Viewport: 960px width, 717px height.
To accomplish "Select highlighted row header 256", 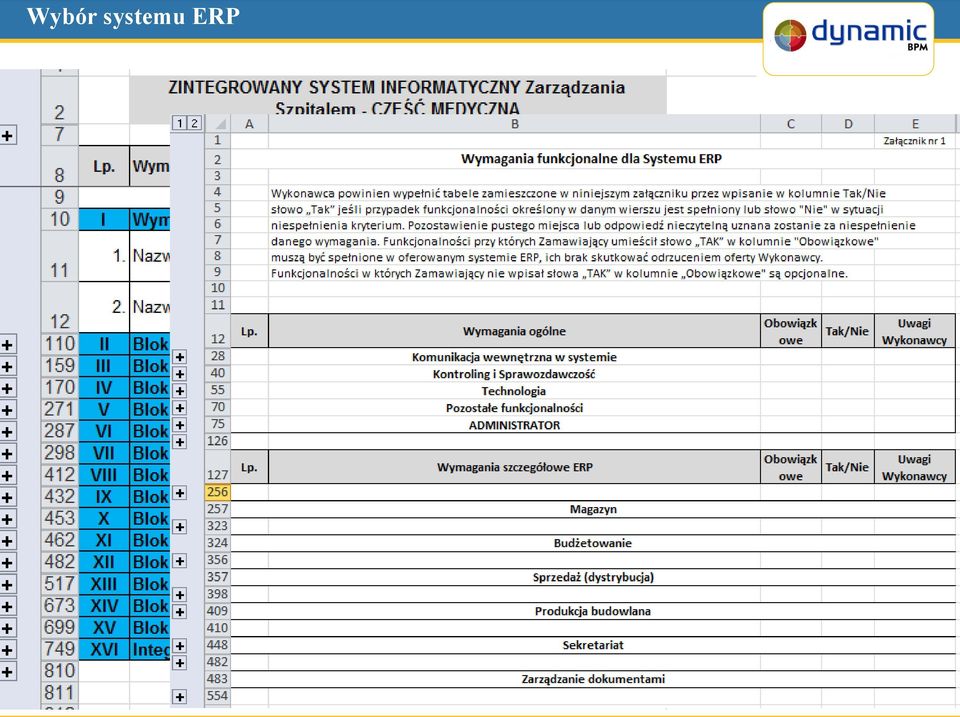I will pyautogui.click(x=217, y=492).
